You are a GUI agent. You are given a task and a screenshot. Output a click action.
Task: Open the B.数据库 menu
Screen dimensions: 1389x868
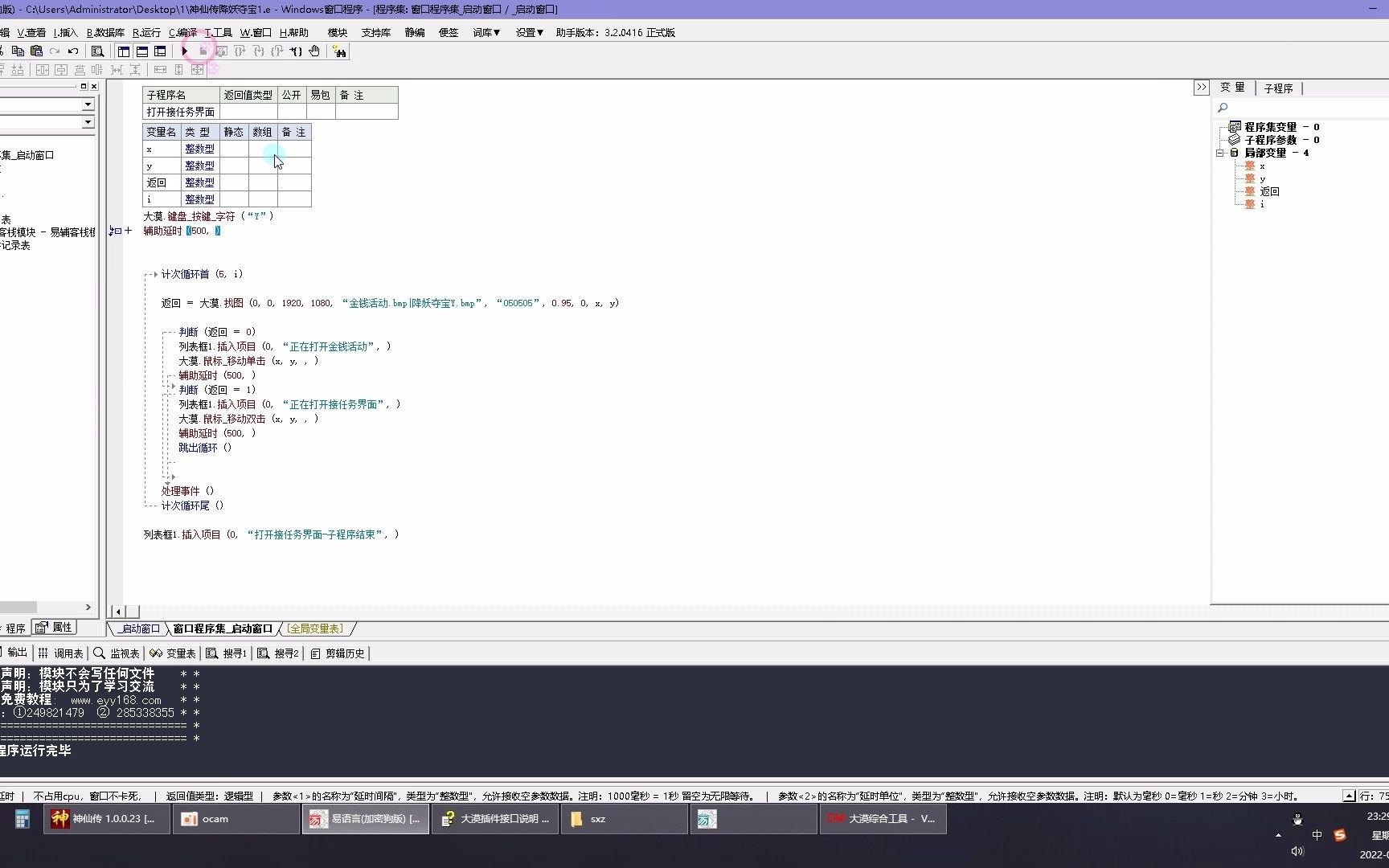105,33
